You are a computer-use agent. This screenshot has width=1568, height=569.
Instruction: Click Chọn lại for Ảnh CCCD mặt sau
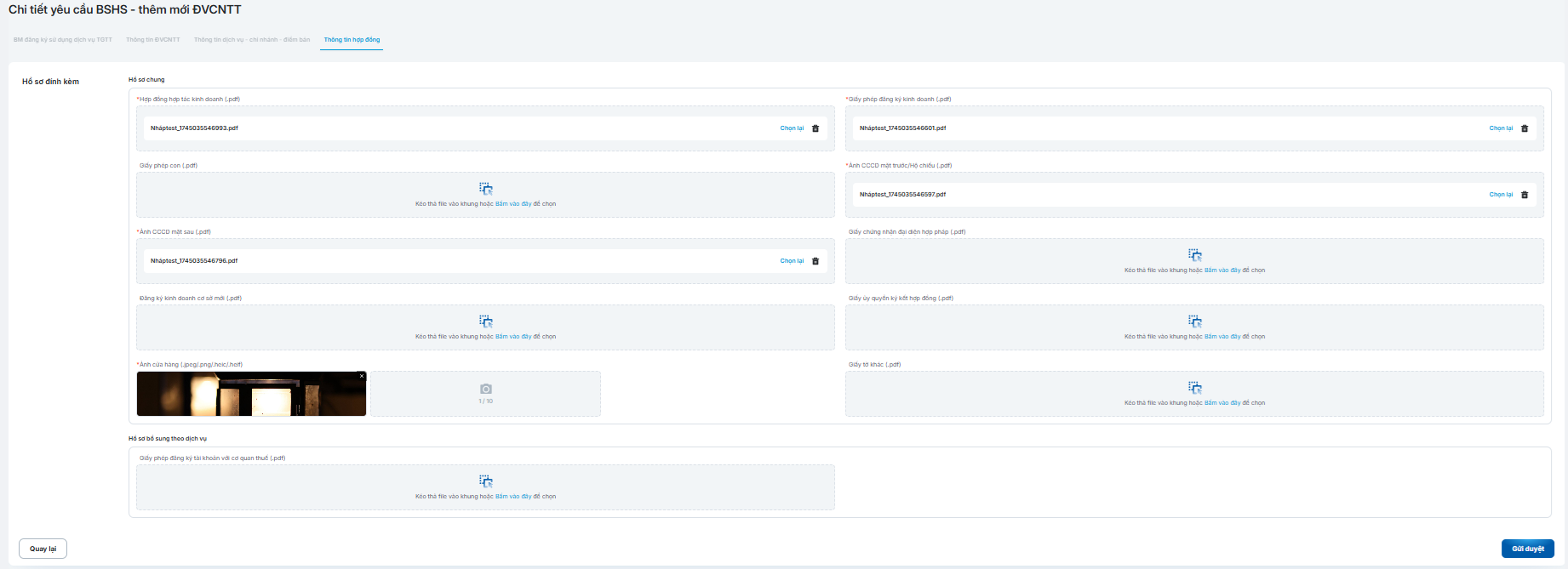[x=792, y=261]
